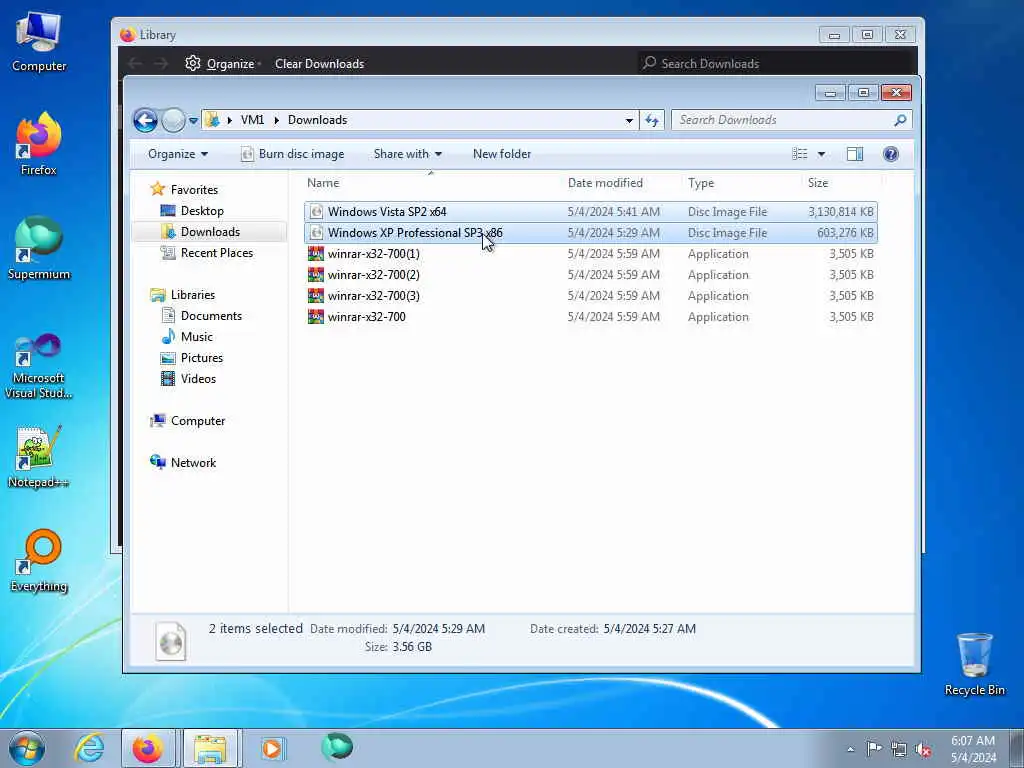The height and width of the screenshot is (768, 1024).
Task: Sort by Size column header
Action: pyautogui.click(x=818, y=183)
